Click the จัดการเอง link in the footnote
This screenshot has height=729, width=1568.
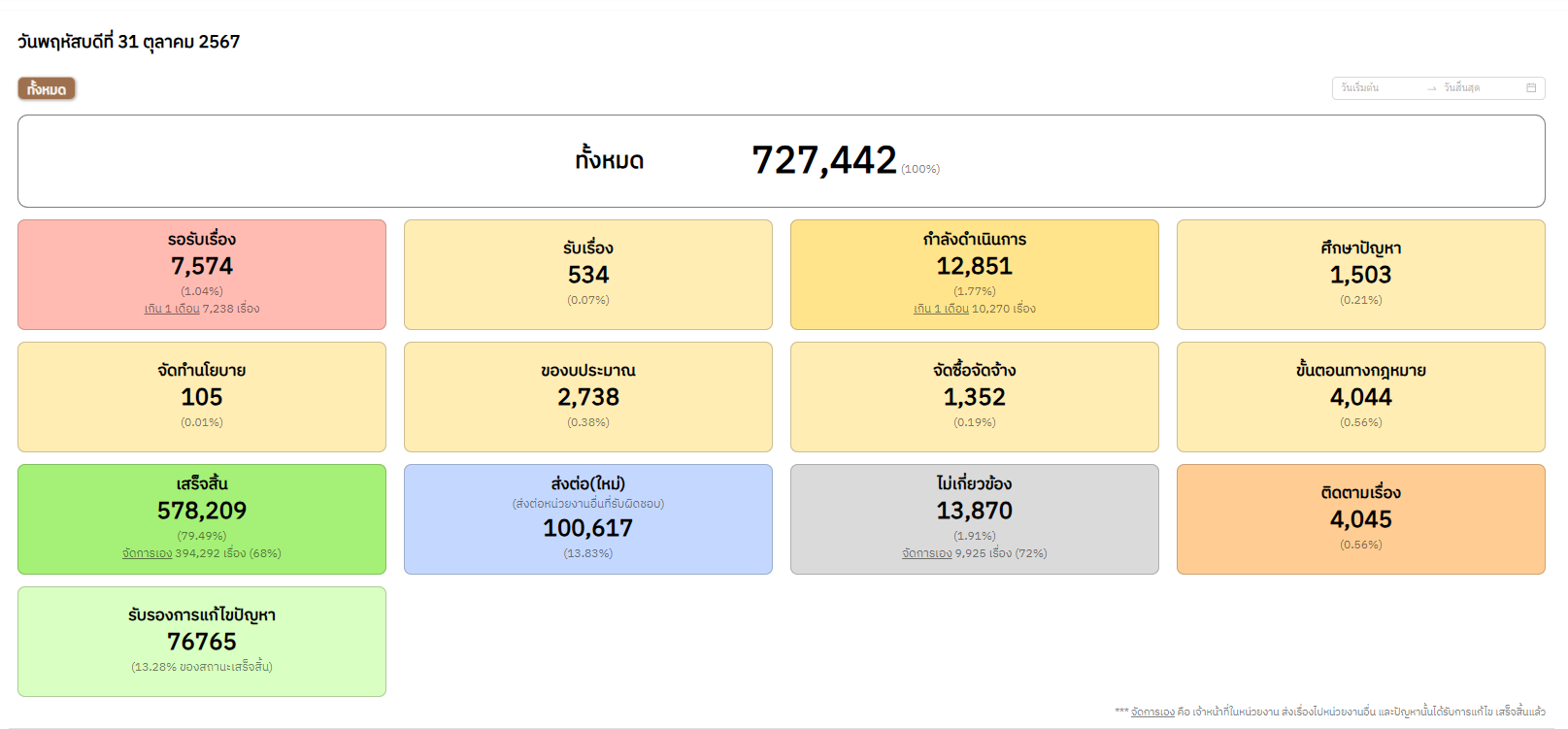point(1152,712)
